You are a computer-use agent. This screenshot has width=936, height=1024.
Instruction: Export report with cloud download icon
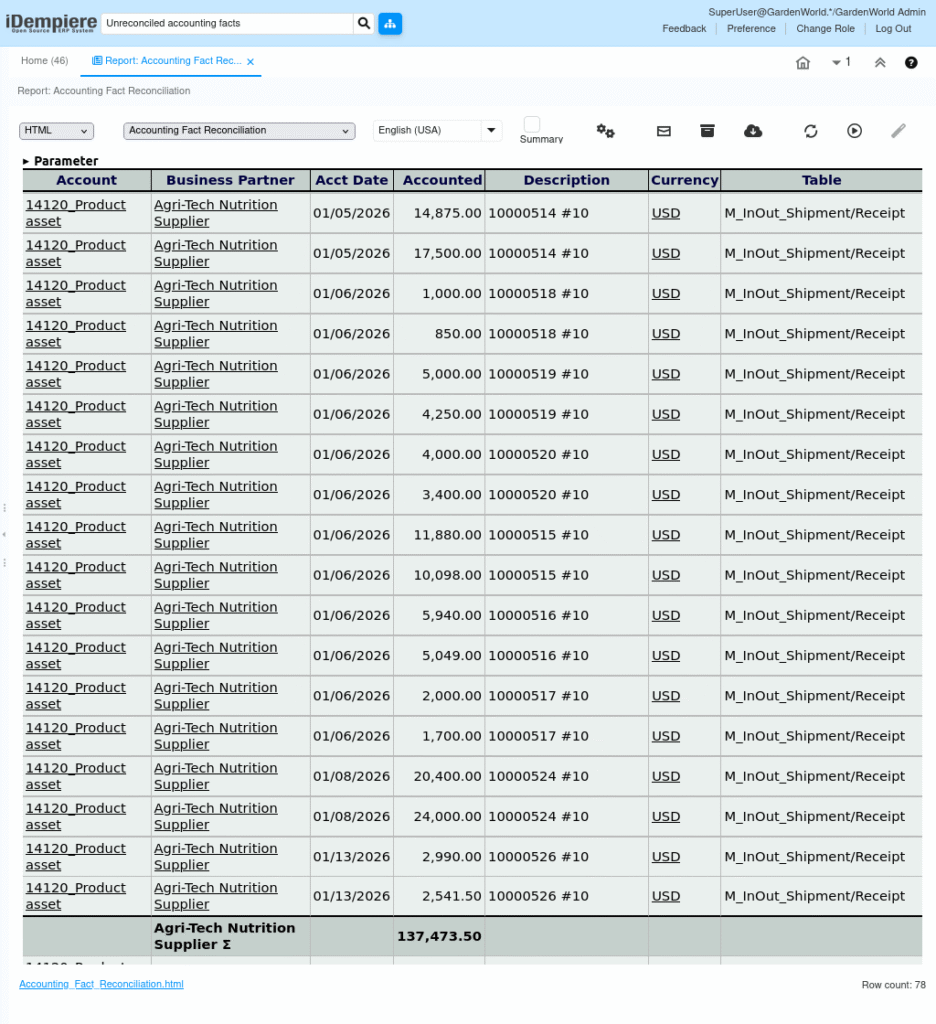752,131
